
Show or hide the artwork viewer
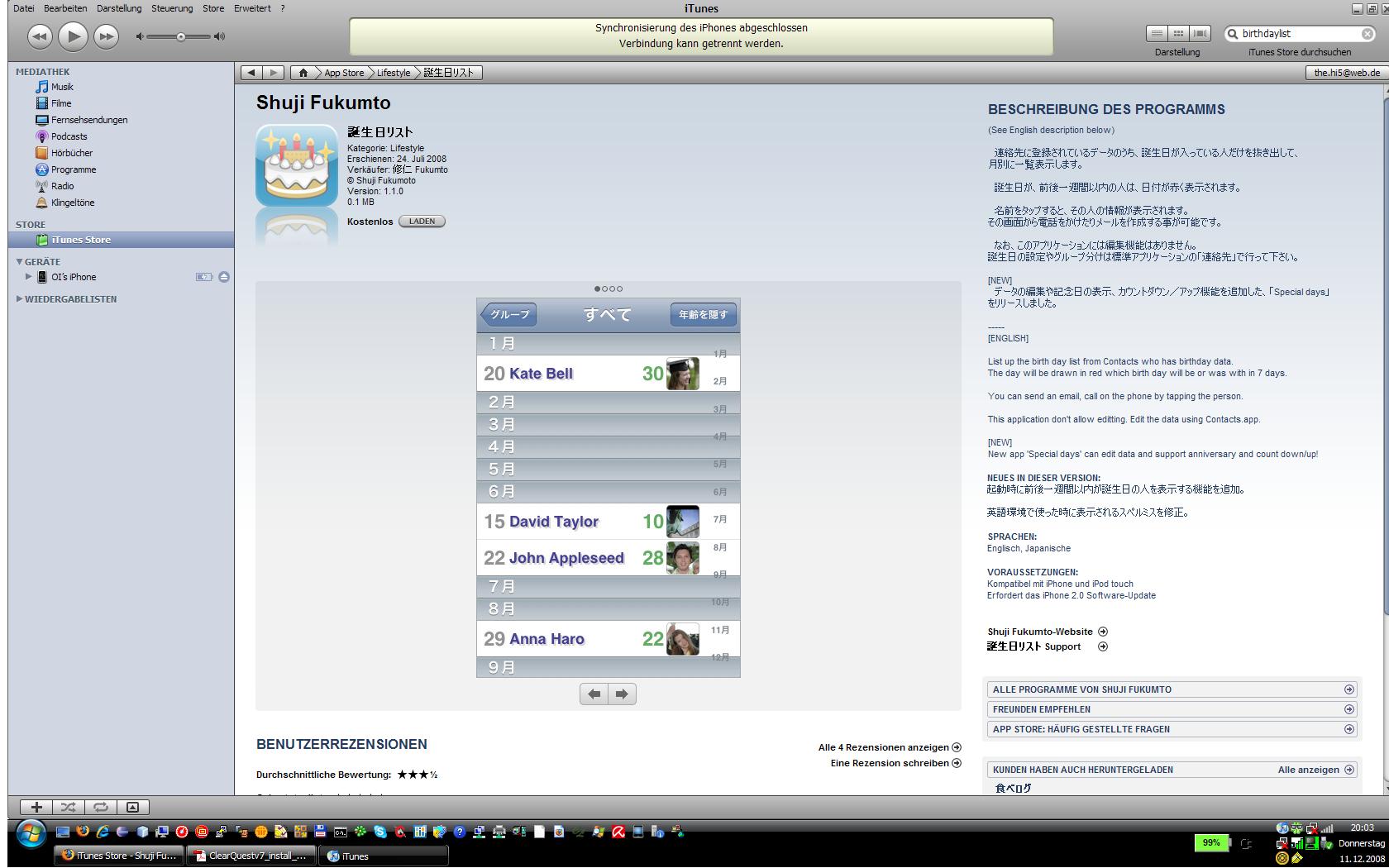click(132, 807)
